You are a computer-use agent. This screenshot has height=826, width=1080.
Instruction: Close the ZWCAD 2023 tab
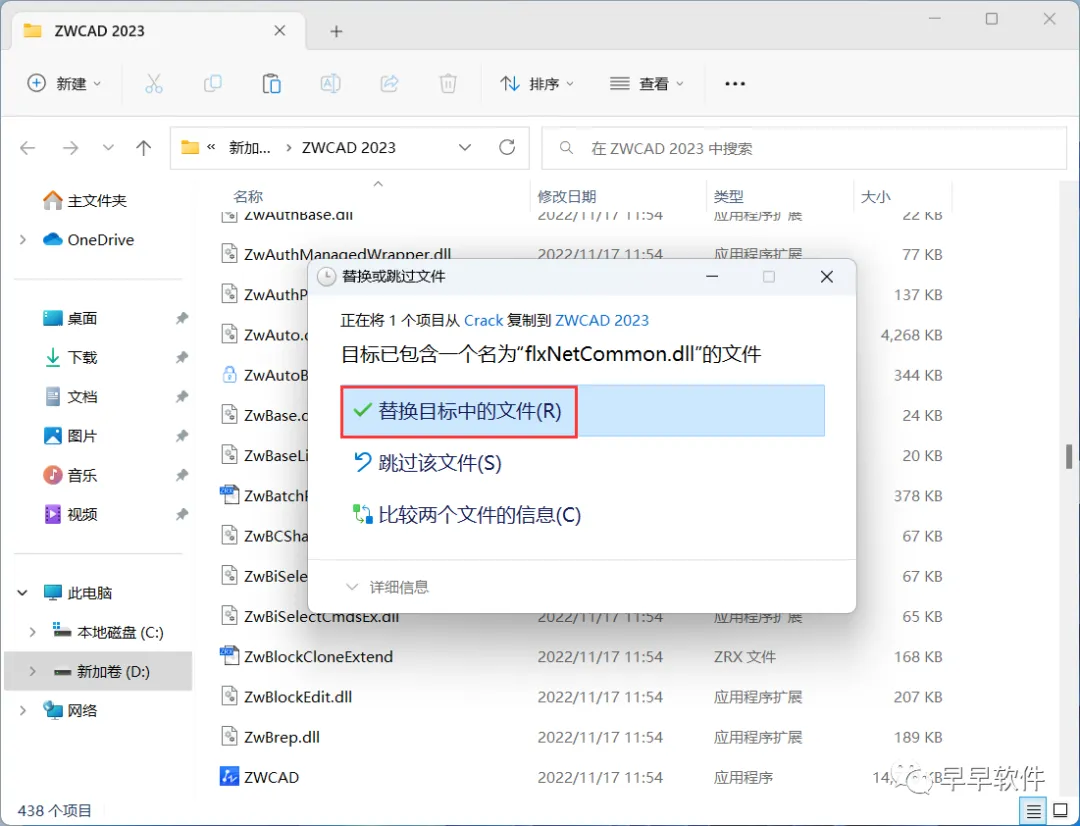coord(280,30)
